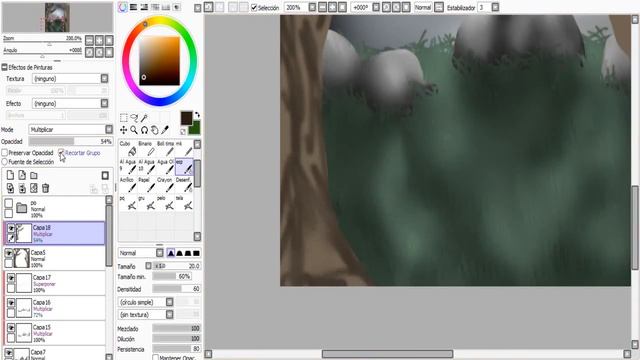Screen dimensions: 640x360
Task: Select the rectangular Selection tool
Action: 124,118
